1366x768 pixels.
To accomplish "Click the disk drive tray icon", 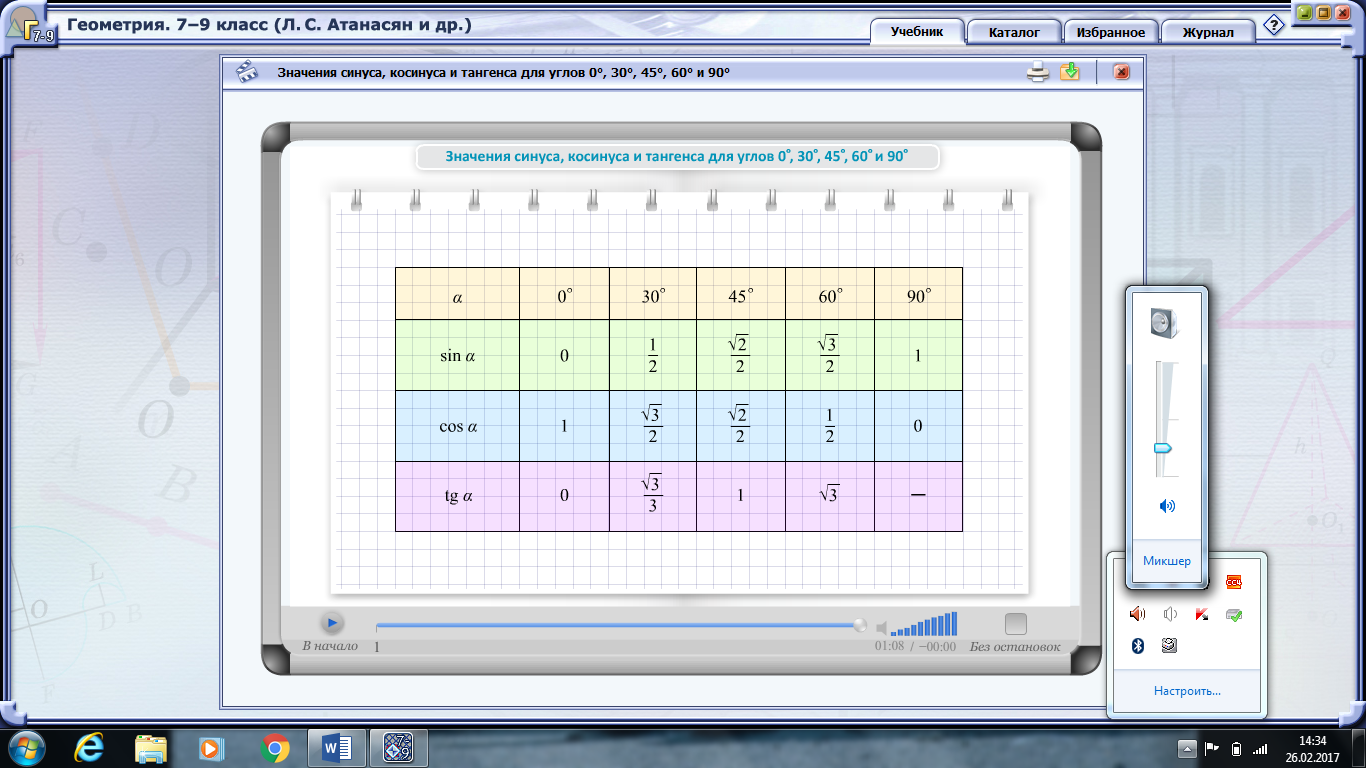I will [x=1170, y=646].
